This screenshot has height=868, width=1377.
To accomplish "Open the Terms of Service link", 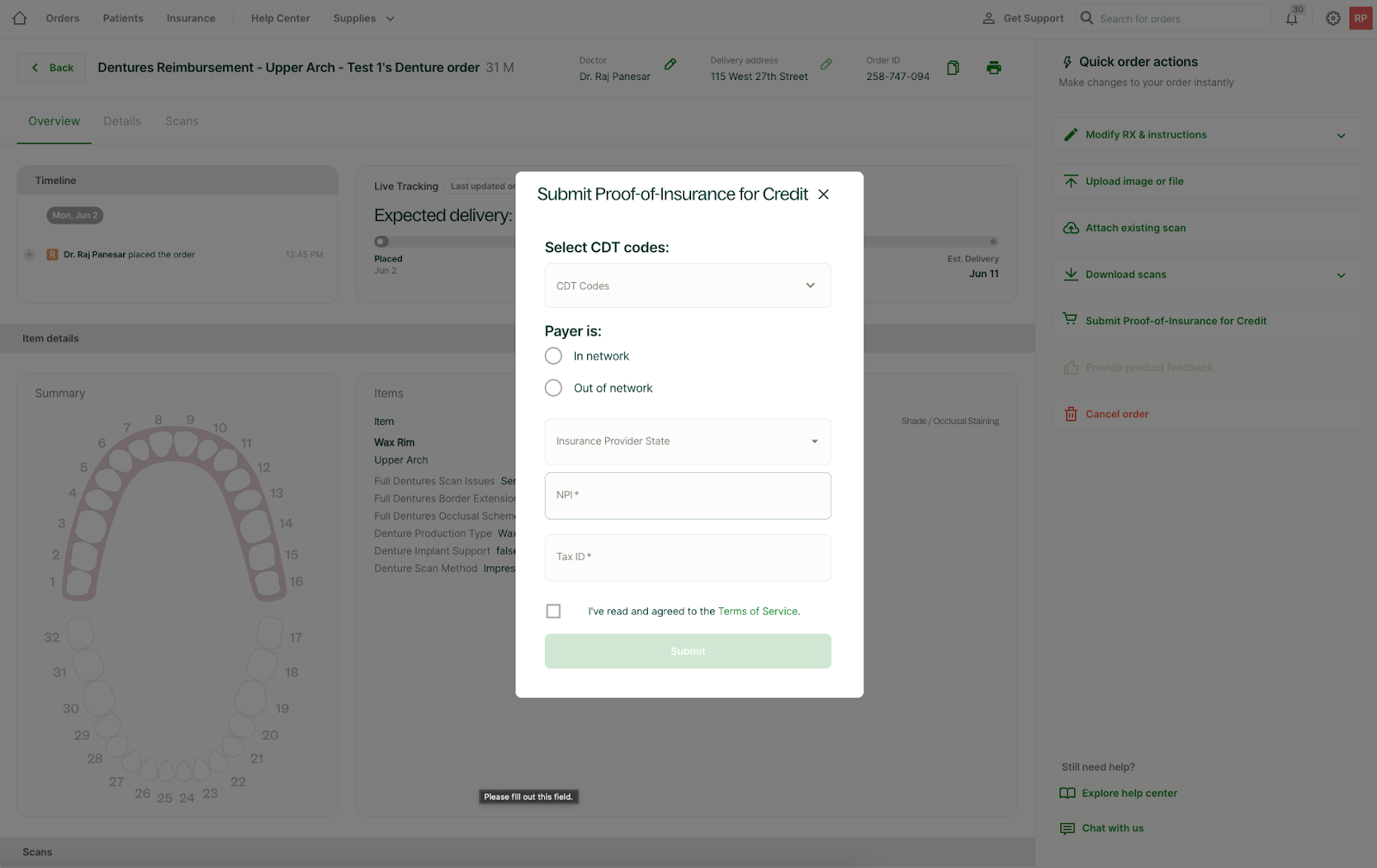I will point(757,612).
